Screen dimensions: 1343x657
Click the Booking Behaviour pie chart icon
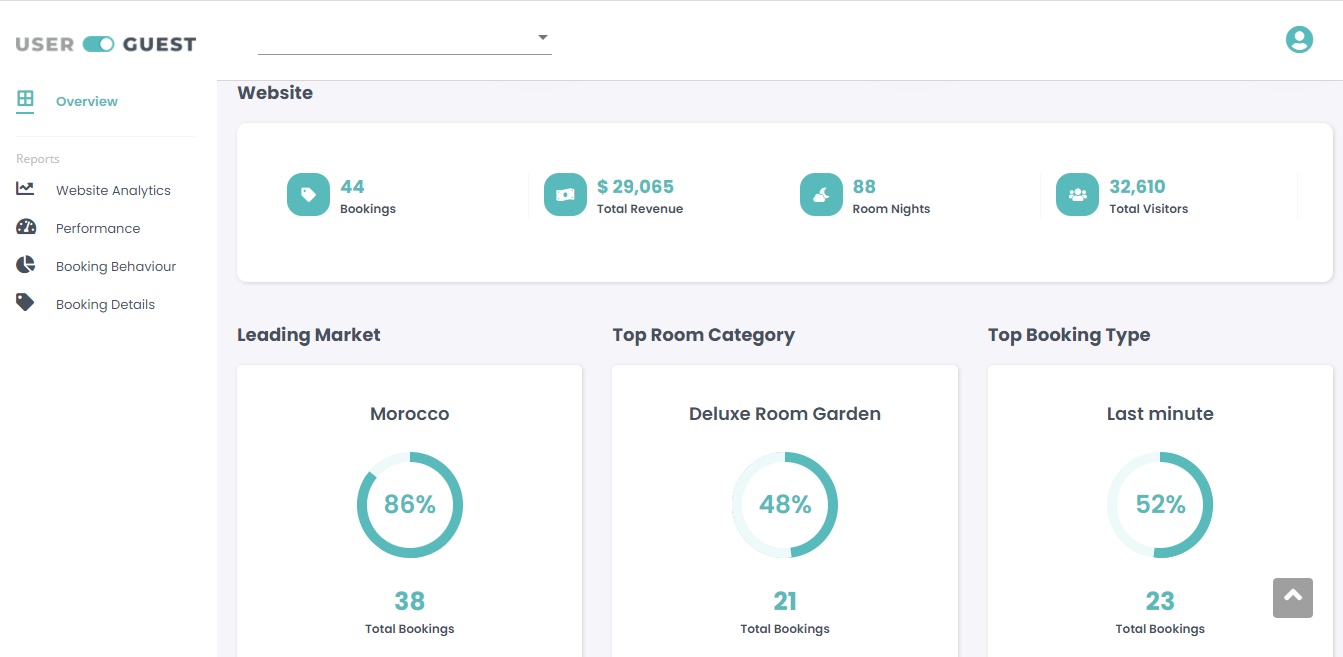click(25, 265)
